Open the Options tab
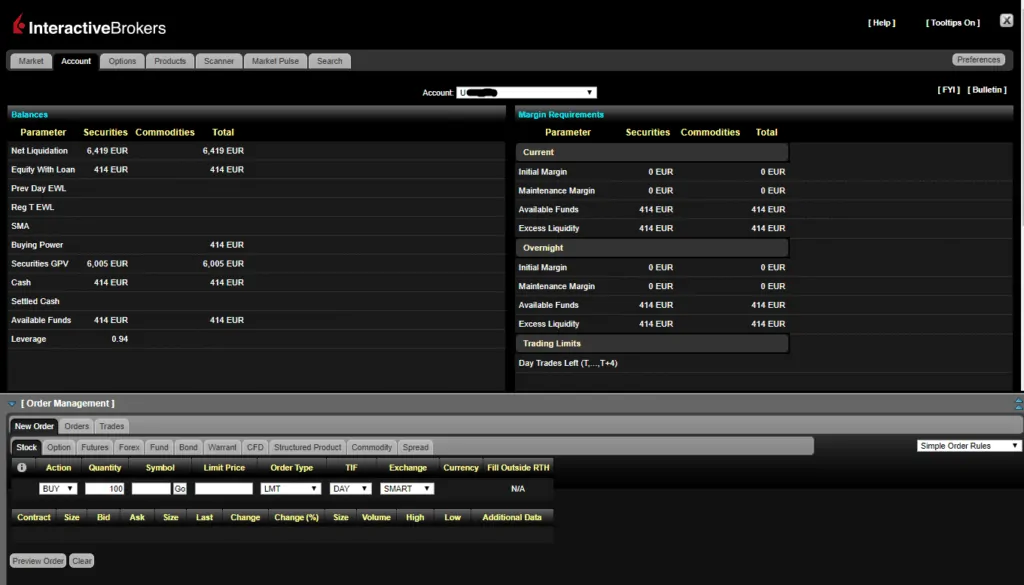Image resolution: width=1024 pixels, height=585 pixels. tap(122, 61)
